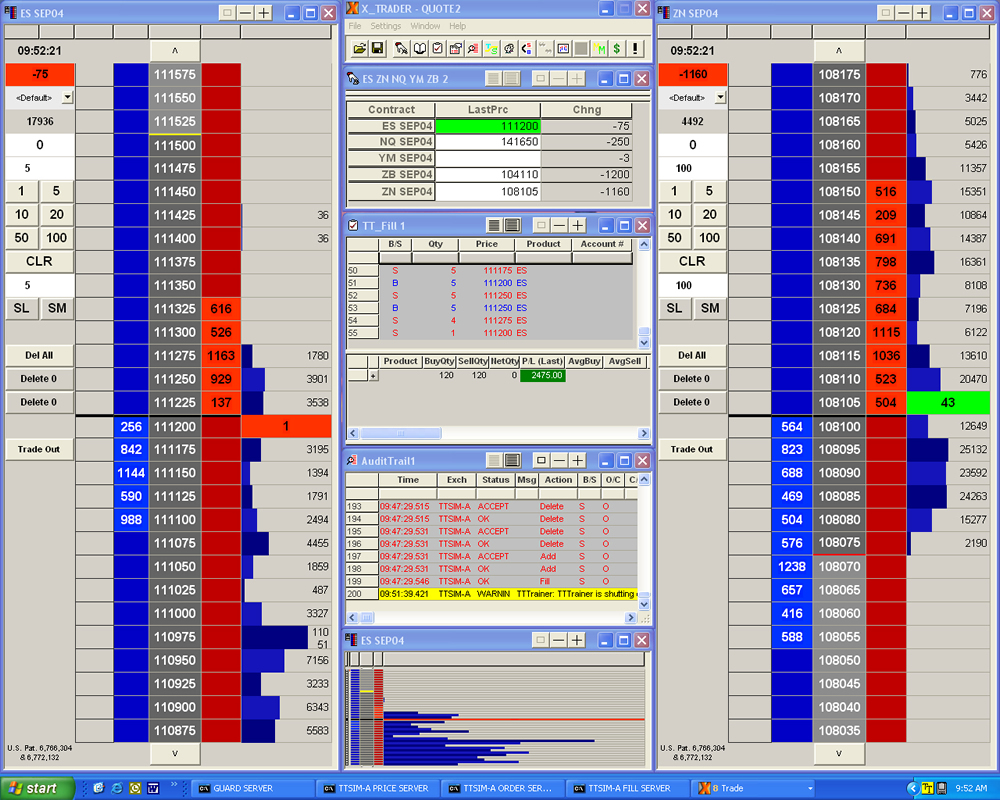The image size is (1000, 800).
Task: Click down caret below ZN SEP04 price ladder
Action: 839,753
